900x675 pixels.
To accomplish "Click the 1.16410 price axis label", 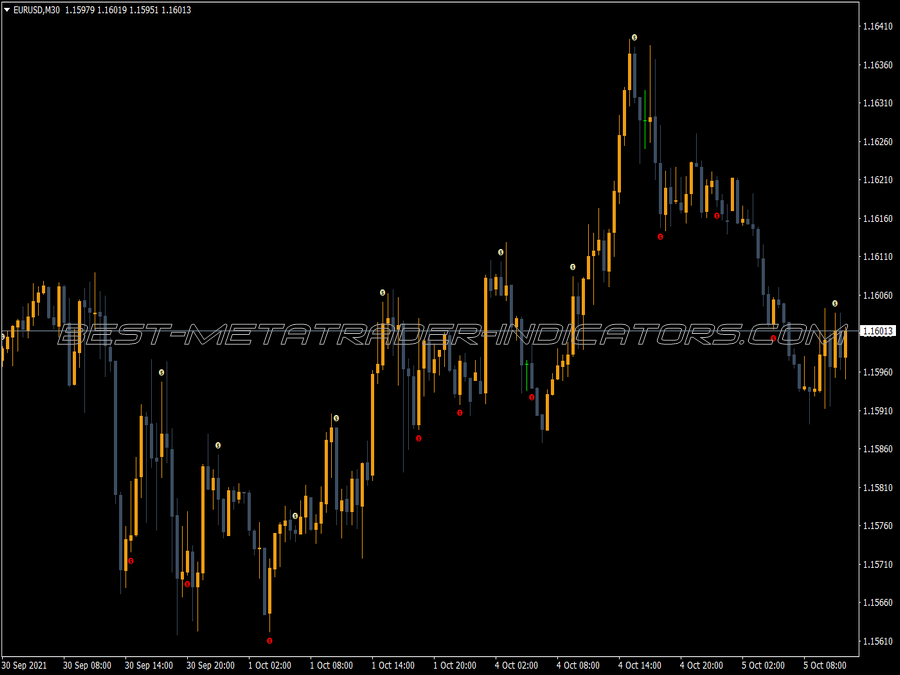I will click(878, 26).
